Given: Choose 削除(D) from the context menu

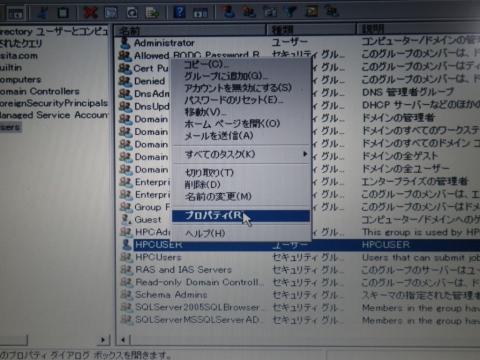Looking at the screenshot, I should click(203, 184).
